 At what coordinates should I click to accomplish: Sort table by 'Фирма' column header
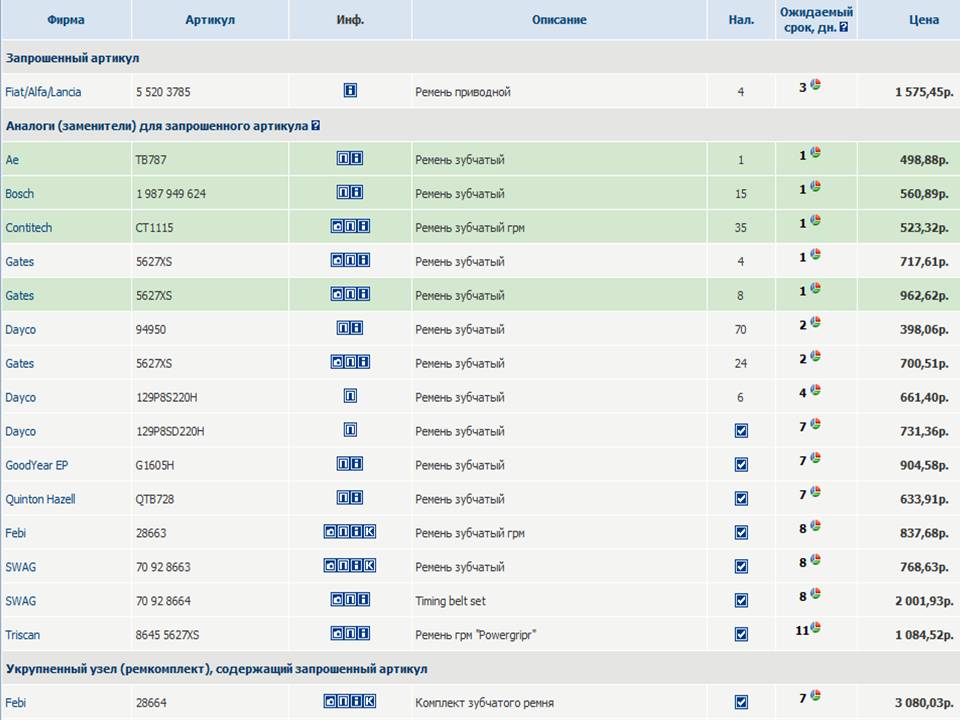(x=65, y=20)
